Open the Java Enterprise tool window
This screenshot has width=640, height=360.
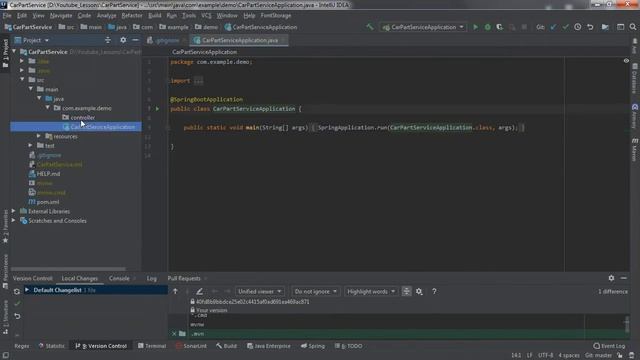(x=269, y=346)
